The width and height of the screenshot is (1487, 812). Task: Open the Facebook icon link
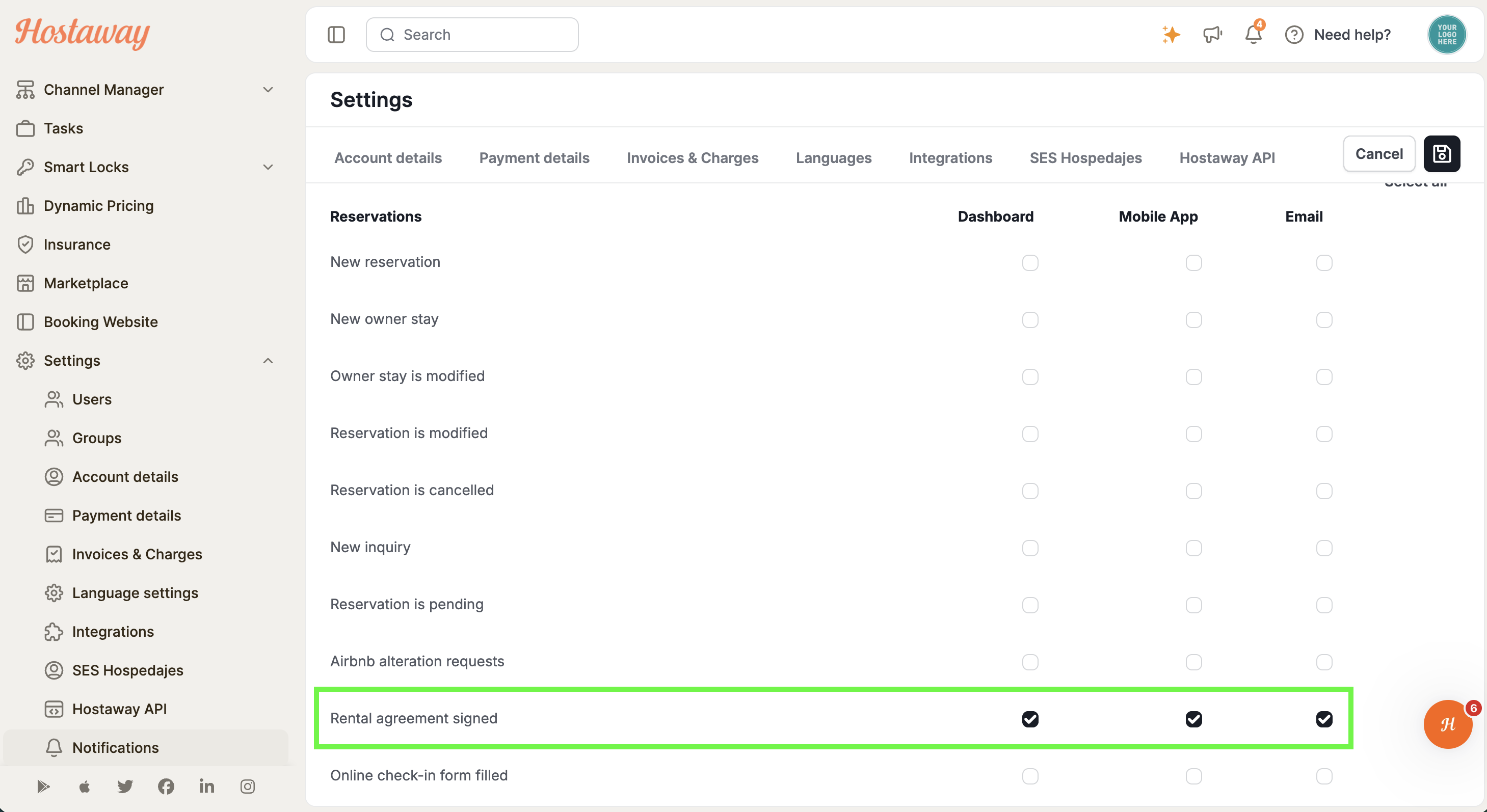(166, 786)
